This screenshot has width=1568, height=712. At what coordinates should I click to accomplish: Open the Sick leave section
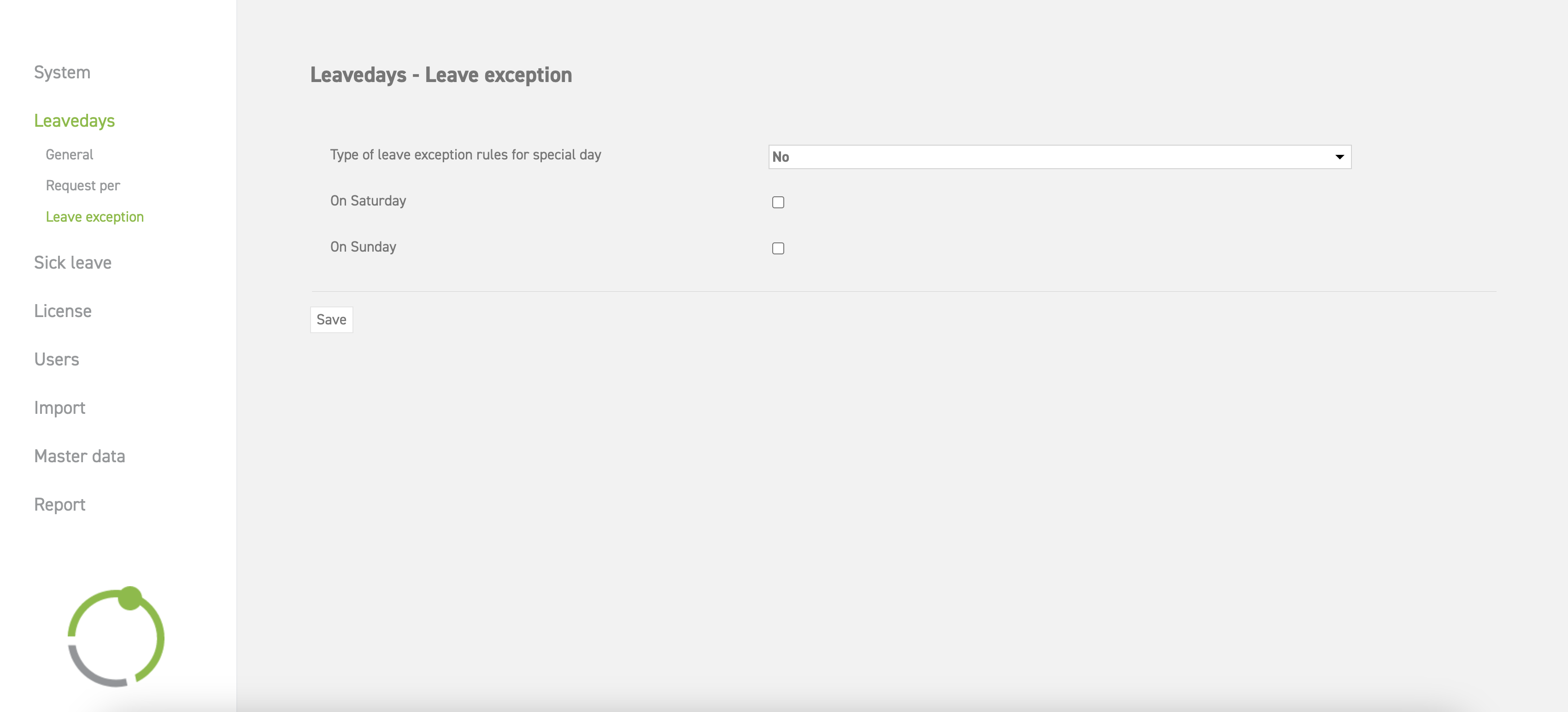72,262
